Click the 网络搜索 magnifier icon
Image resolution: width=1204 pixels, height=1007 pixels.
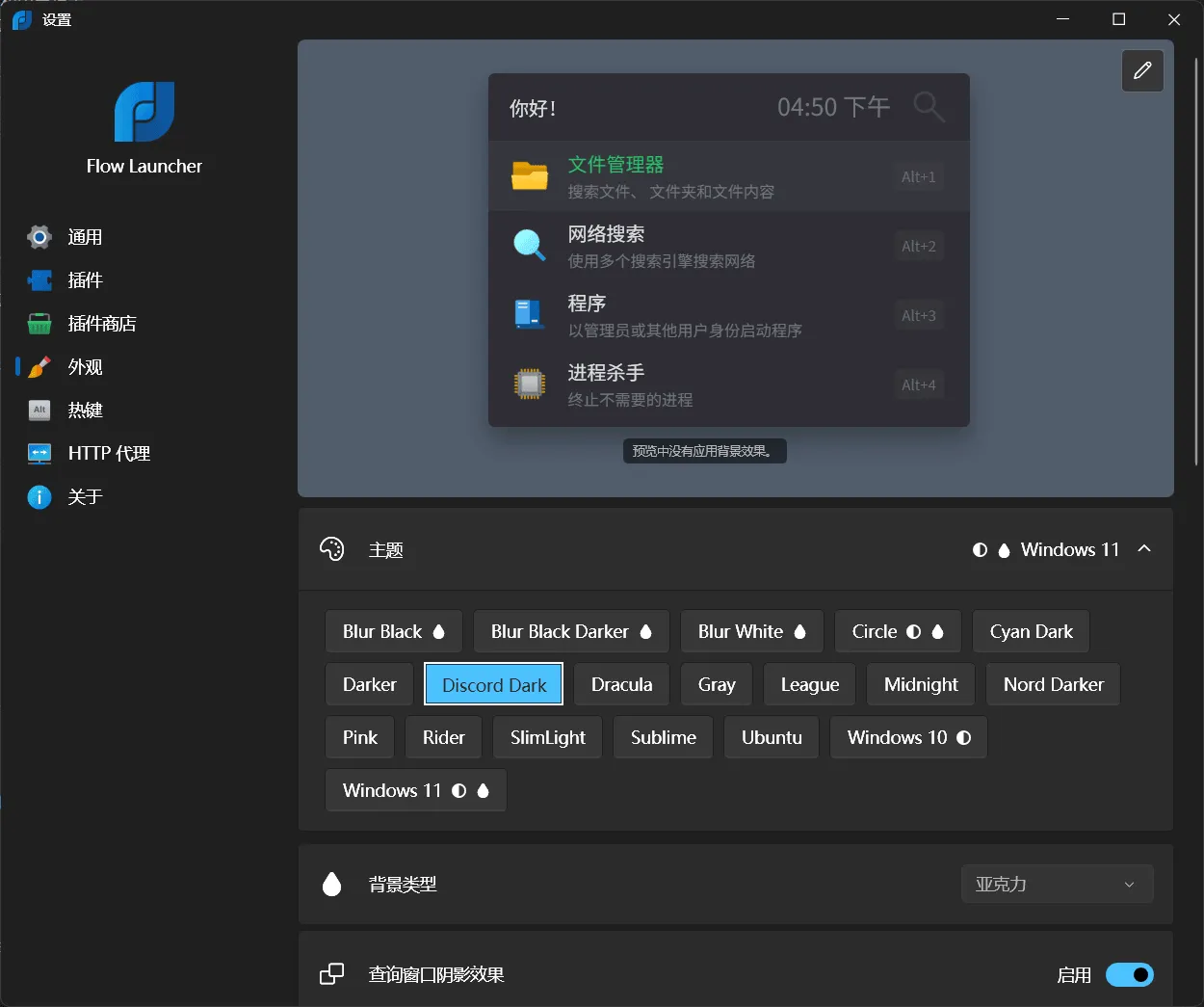(x=530, y=246)
